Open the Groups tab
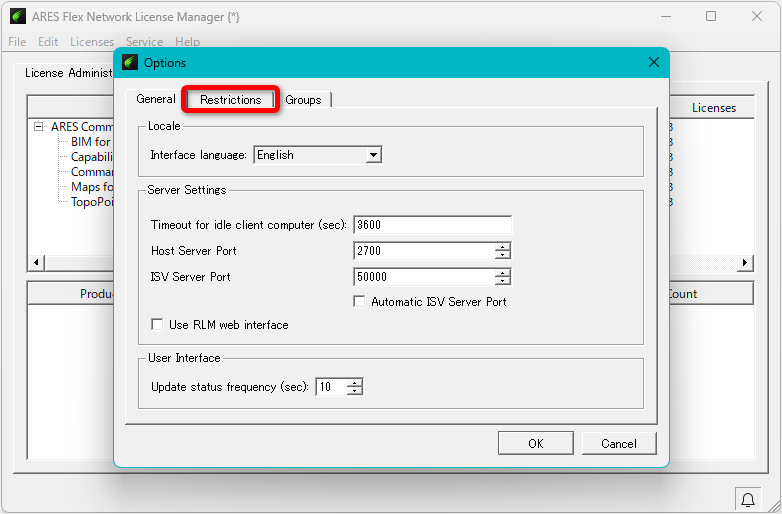The height and width of the screenshot is (514, 782). (x=303, y=100)
